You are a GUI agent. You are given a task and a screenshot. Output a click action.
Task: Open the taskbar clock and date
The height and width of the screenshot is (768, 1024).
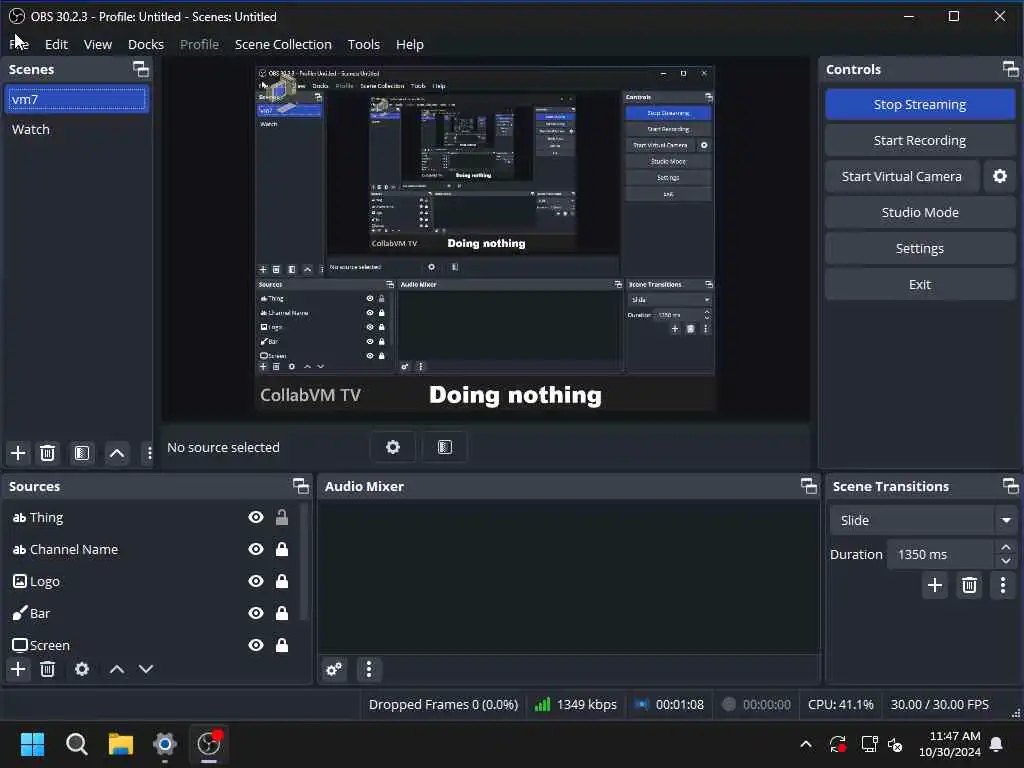pos(950,744)
